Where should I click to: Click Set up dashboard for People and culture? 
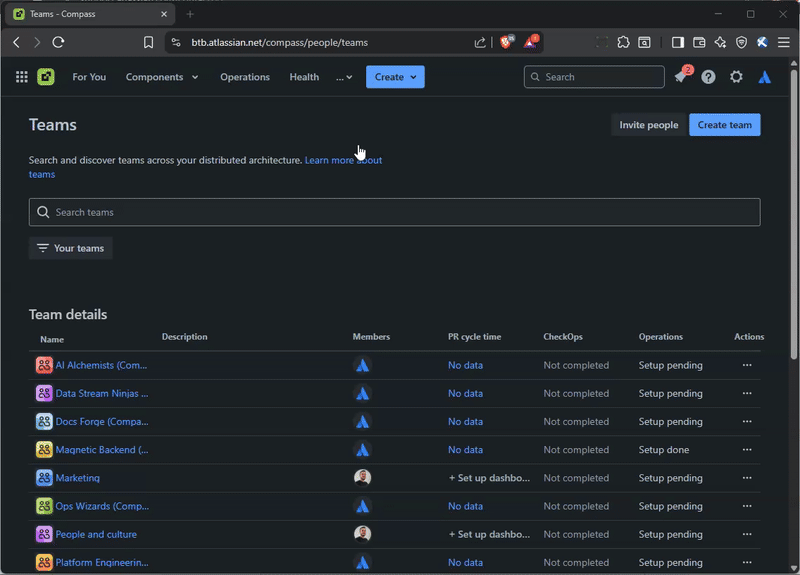click(x=489, y=534)
